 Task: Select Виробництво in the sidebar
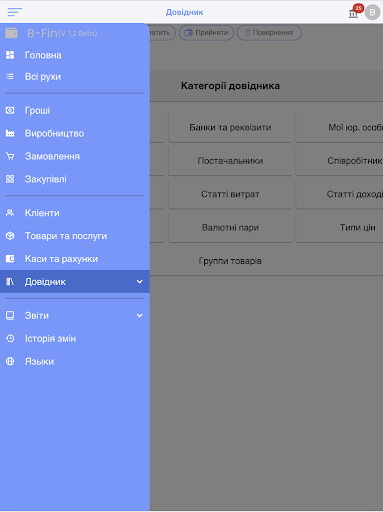click(75, 133)
